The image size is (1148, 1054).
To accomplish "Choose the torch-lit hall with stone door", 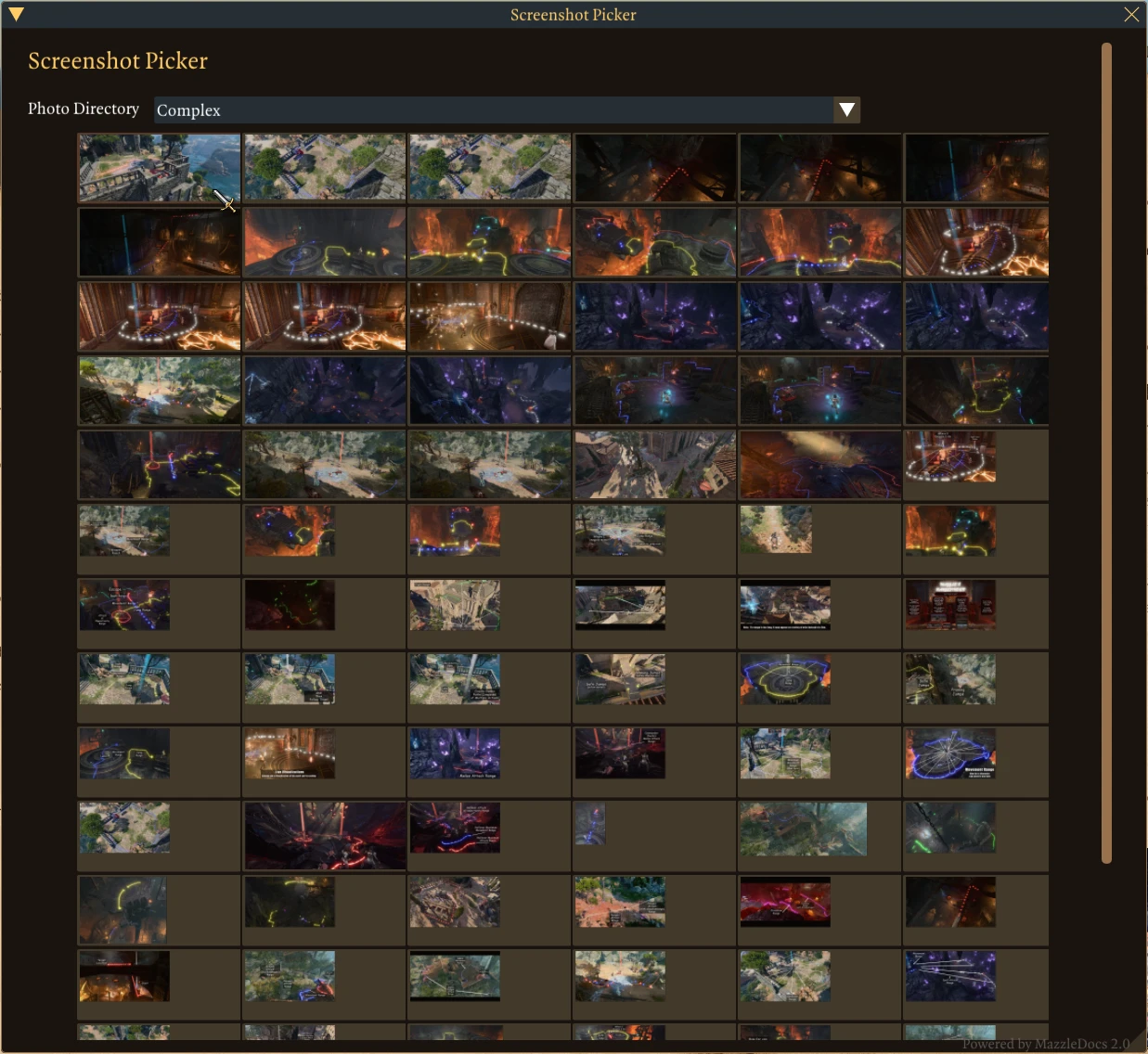I will (x=490, y=316).
